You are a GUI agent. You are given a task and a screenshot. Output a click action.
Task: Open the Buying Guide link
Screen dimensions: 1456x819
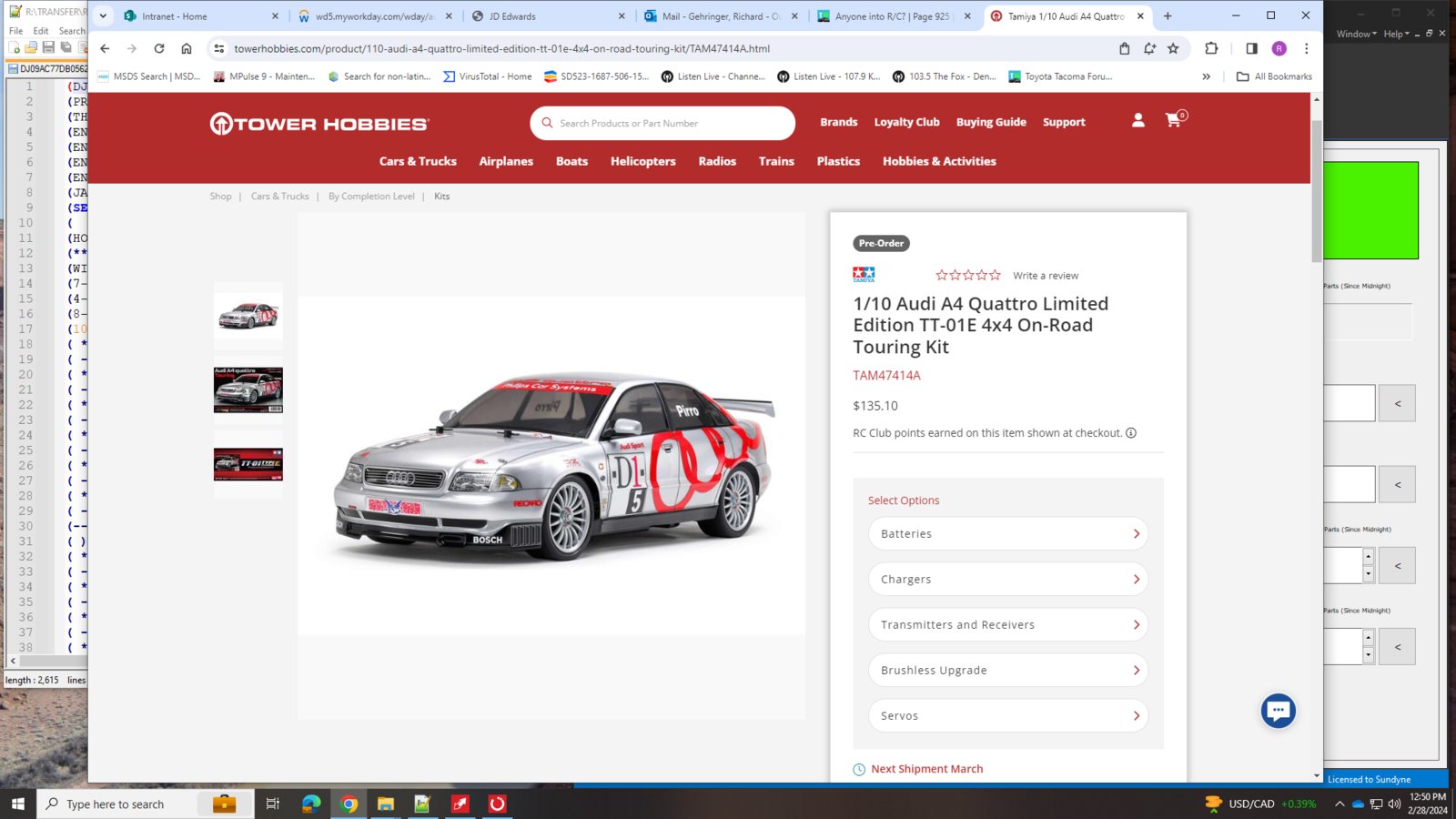991,122
